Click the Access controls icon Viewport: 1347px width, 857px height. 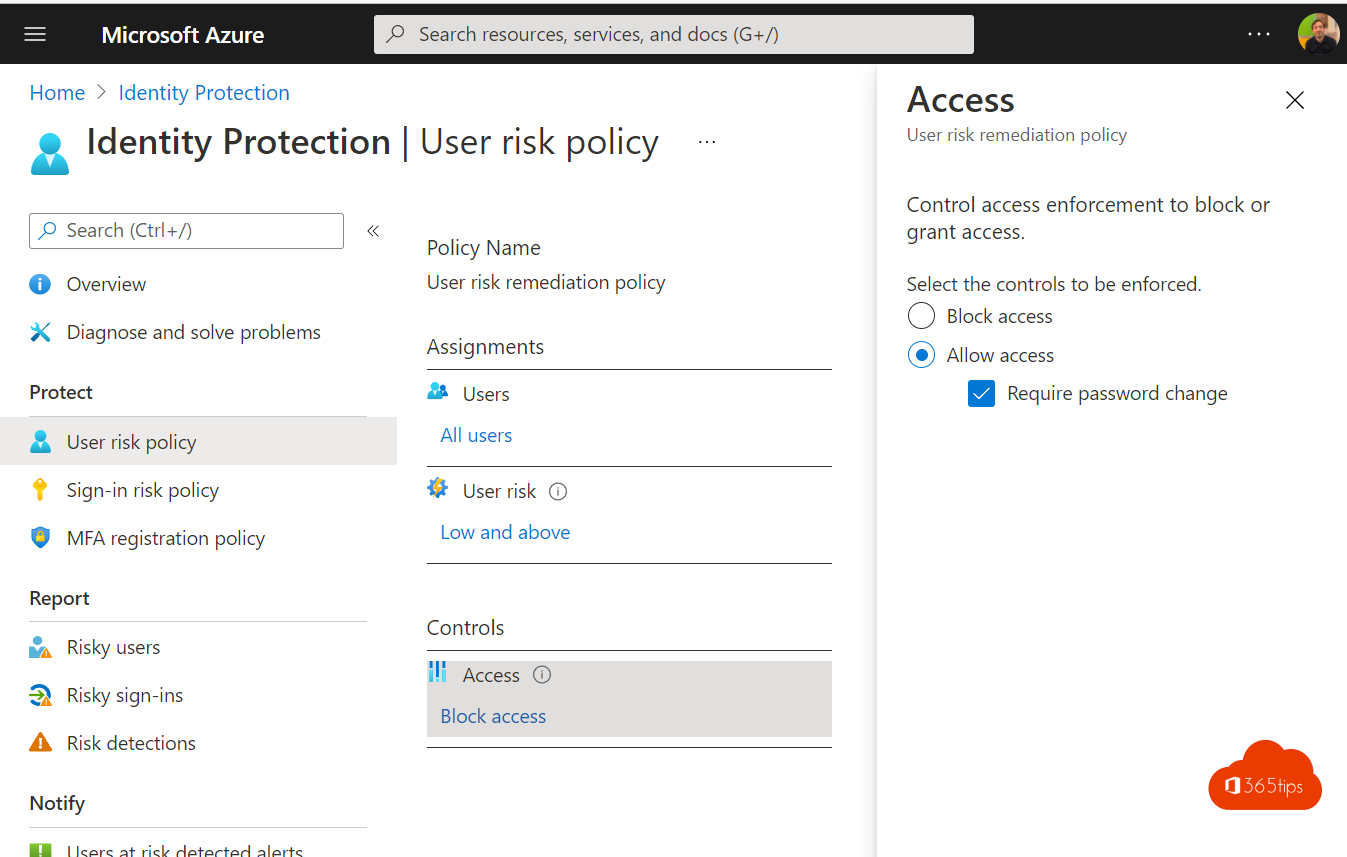pos(437,672)
